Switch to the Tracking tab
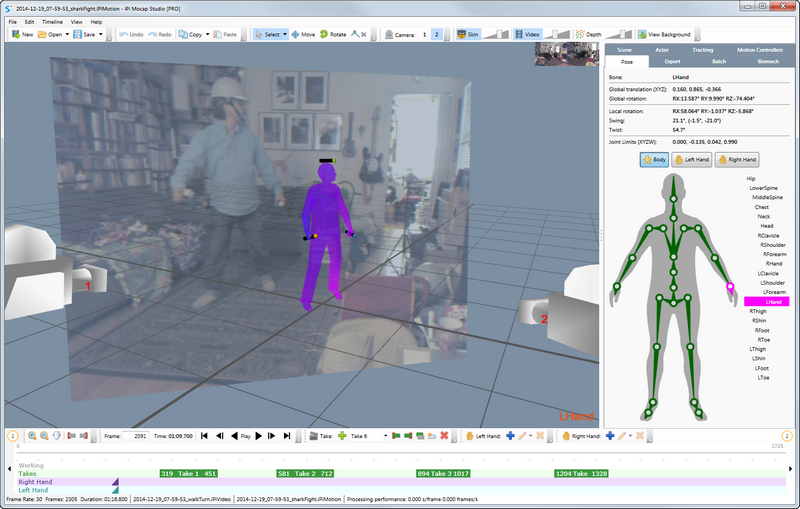 point(703,49)
